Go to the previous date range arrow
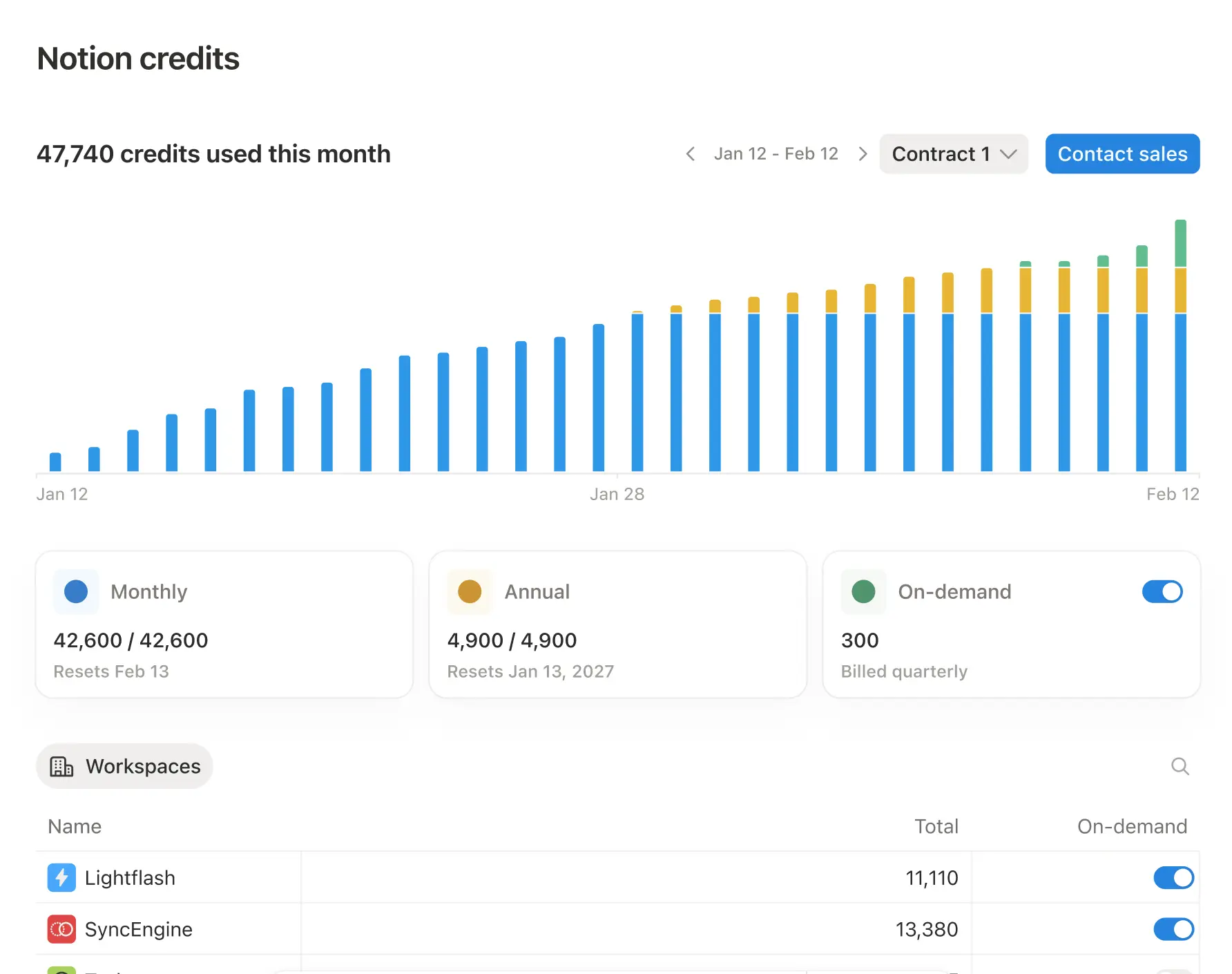 [x=690, y=154]
